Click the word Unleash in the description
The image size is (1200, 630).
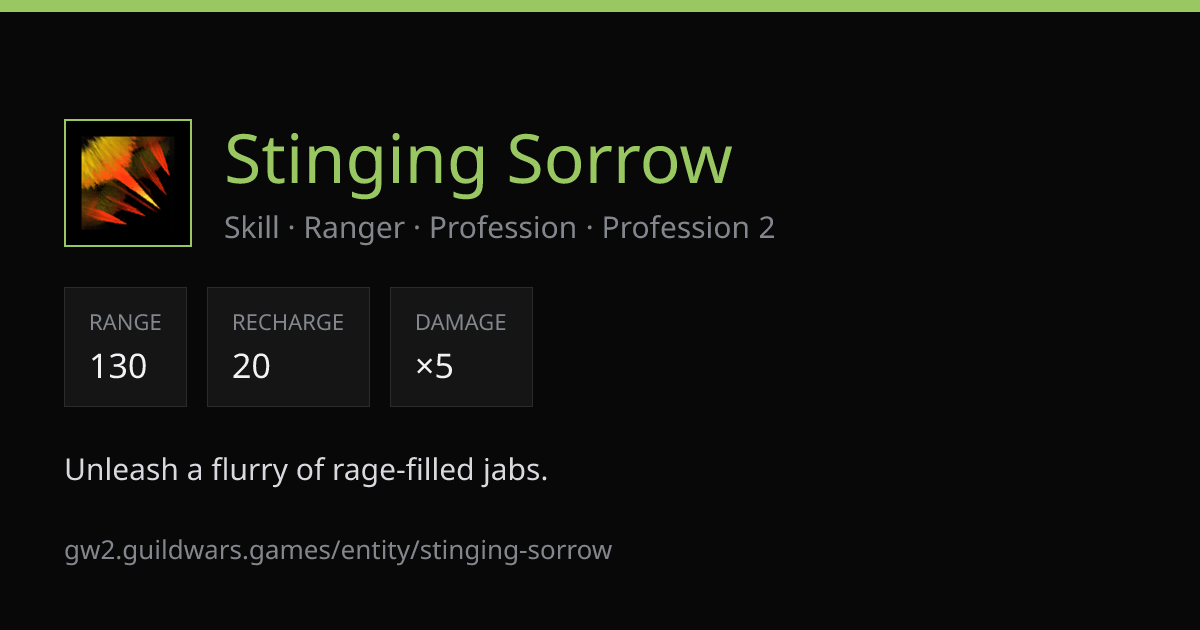pyautogui.click(x=121, y=470)
